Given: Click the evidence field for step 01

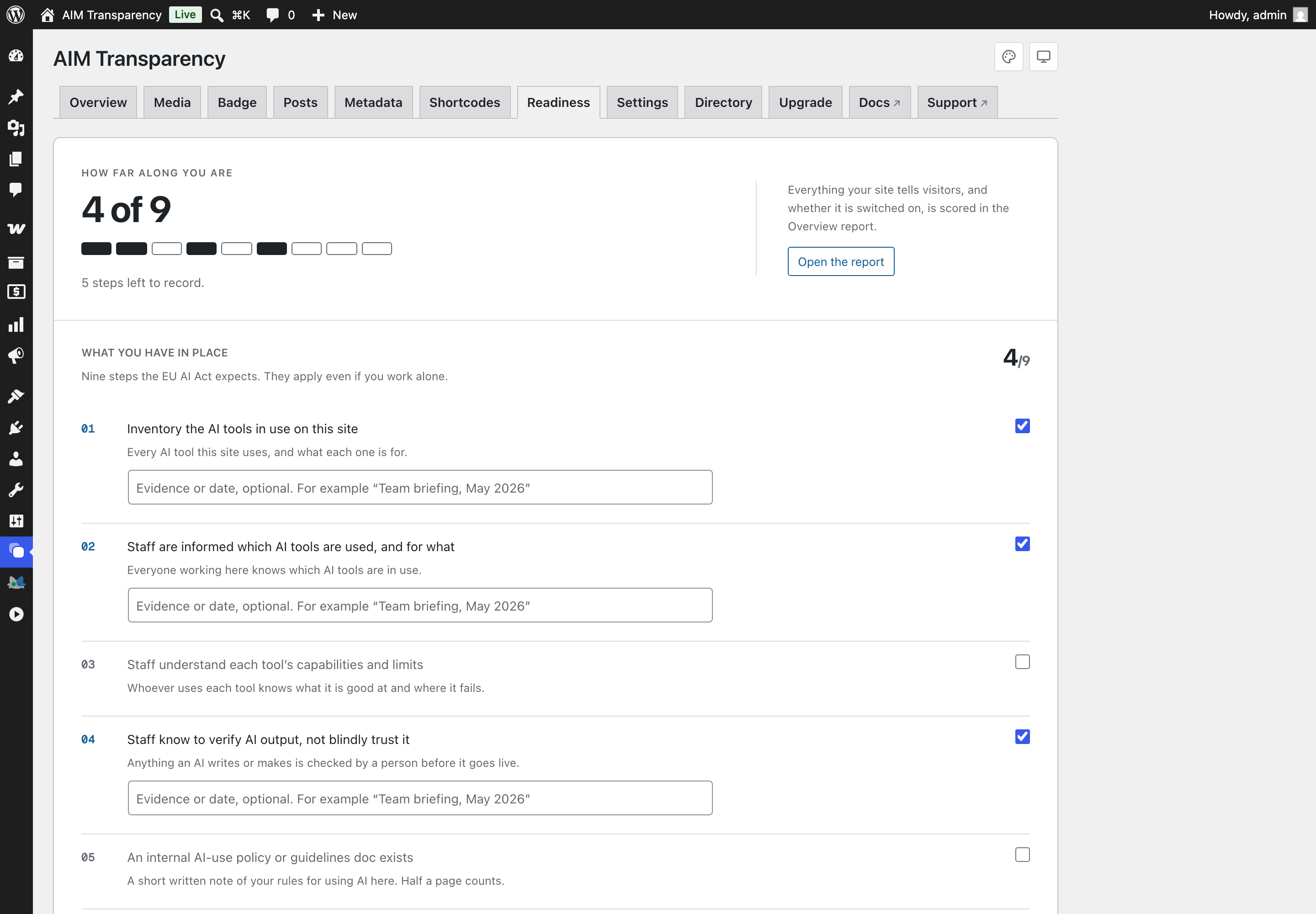Looking at the screenshot, I should point(420,487).
